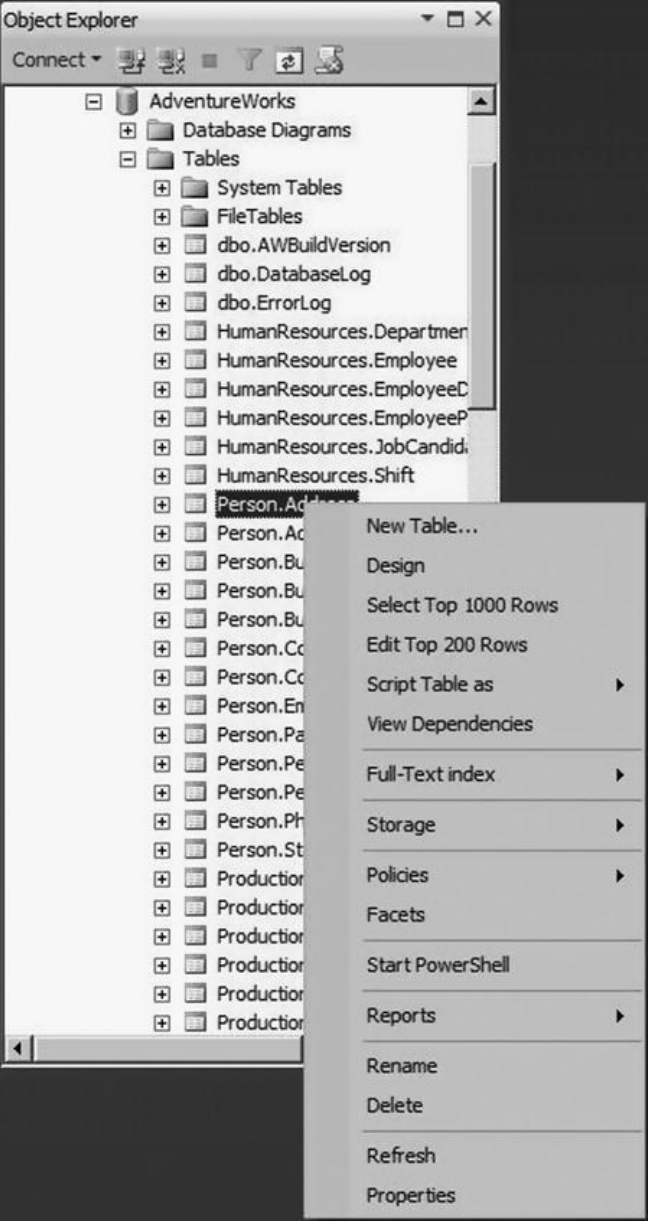This screenshot has height=1221, width=648.
Task: Collapse the Tables folder
Action: [x=127, y=159]
